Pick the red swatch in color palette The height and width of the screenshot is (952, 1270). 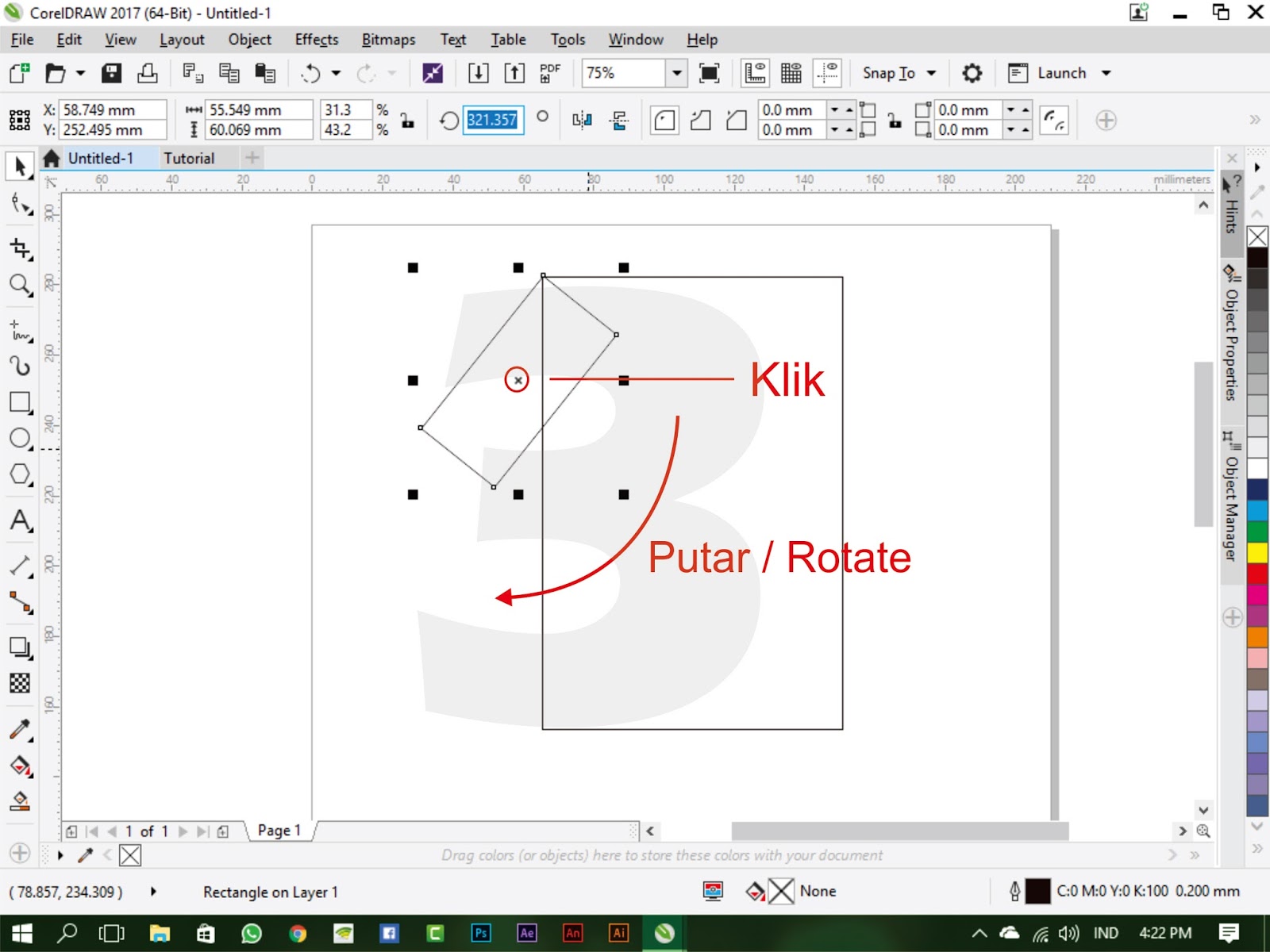coord(1257,573)
